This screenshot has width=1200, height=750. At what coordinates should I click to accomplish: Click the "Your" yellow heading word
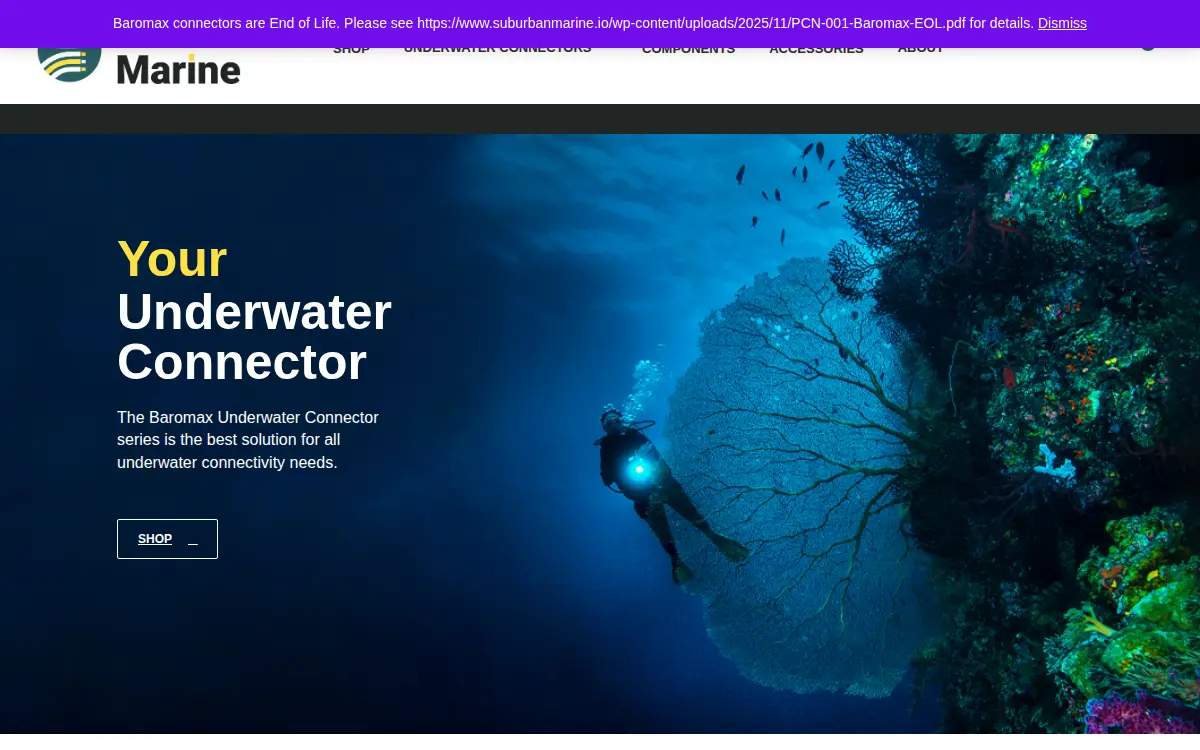pyautogui.click(x=172, y=259)
